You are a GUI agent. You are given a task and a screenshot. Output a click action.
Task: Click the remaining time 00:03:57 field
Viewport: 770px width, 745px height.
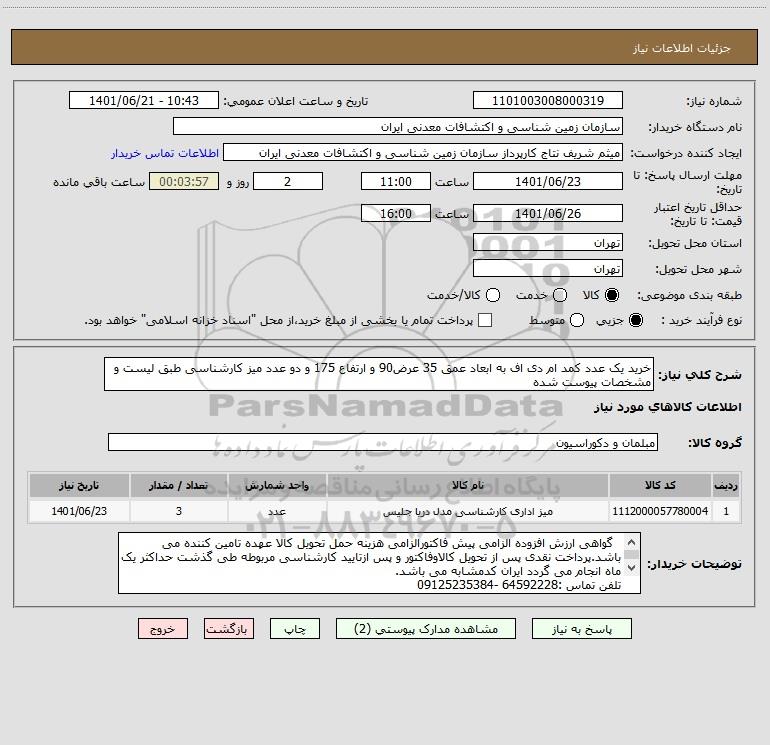[x=184, y=181]
